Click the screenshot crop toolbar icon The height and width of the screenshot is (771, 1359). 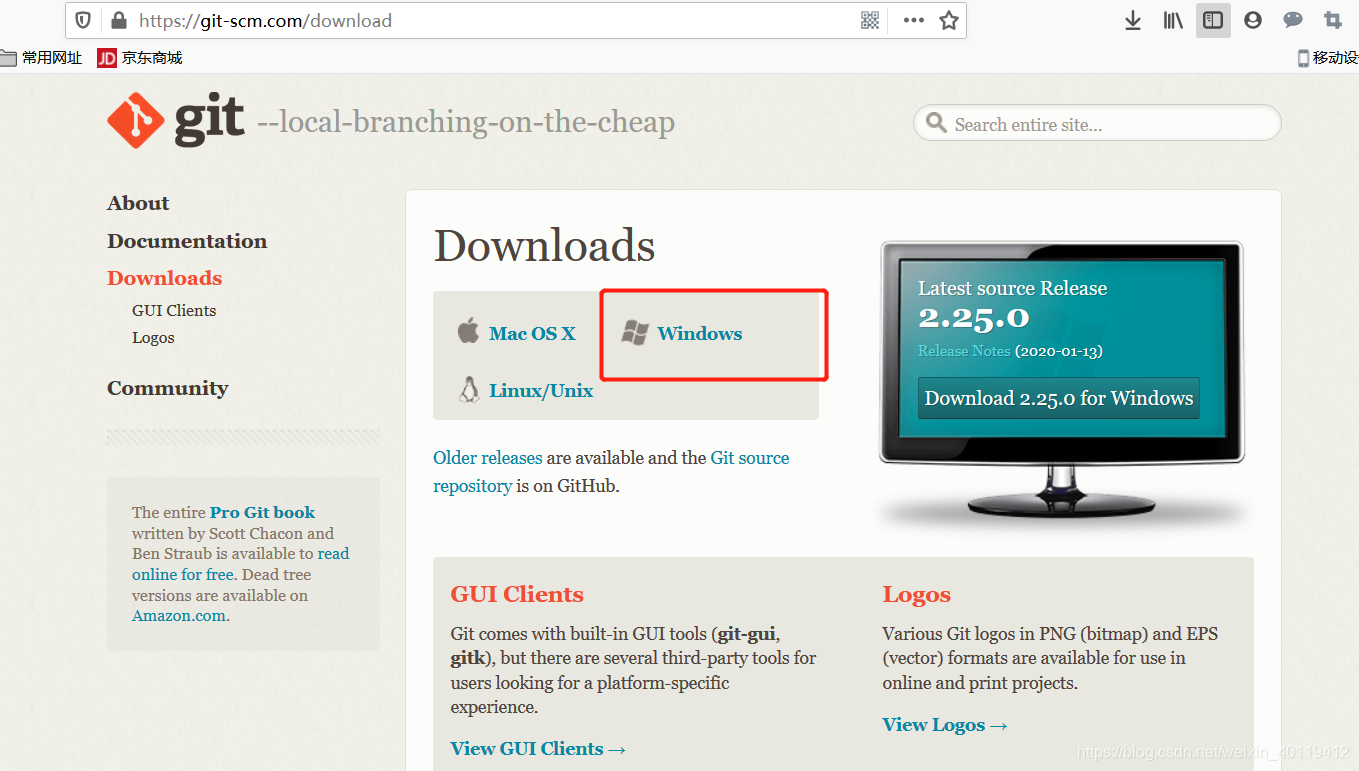click(x=1333, y=20)
